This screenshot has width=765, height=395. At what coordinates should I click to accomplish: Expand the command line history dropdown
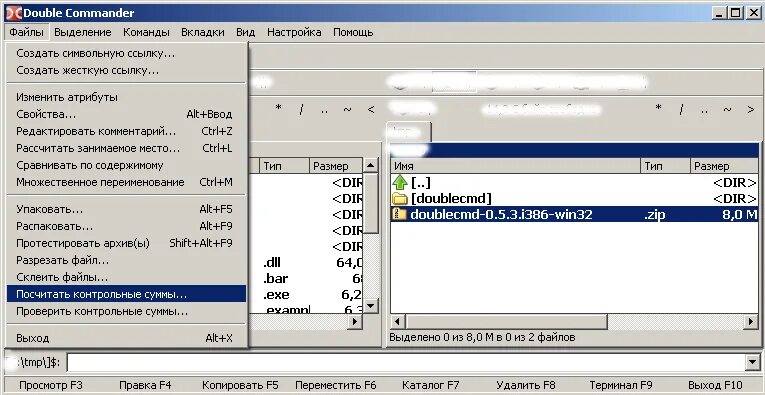click(x=753, y=362)
